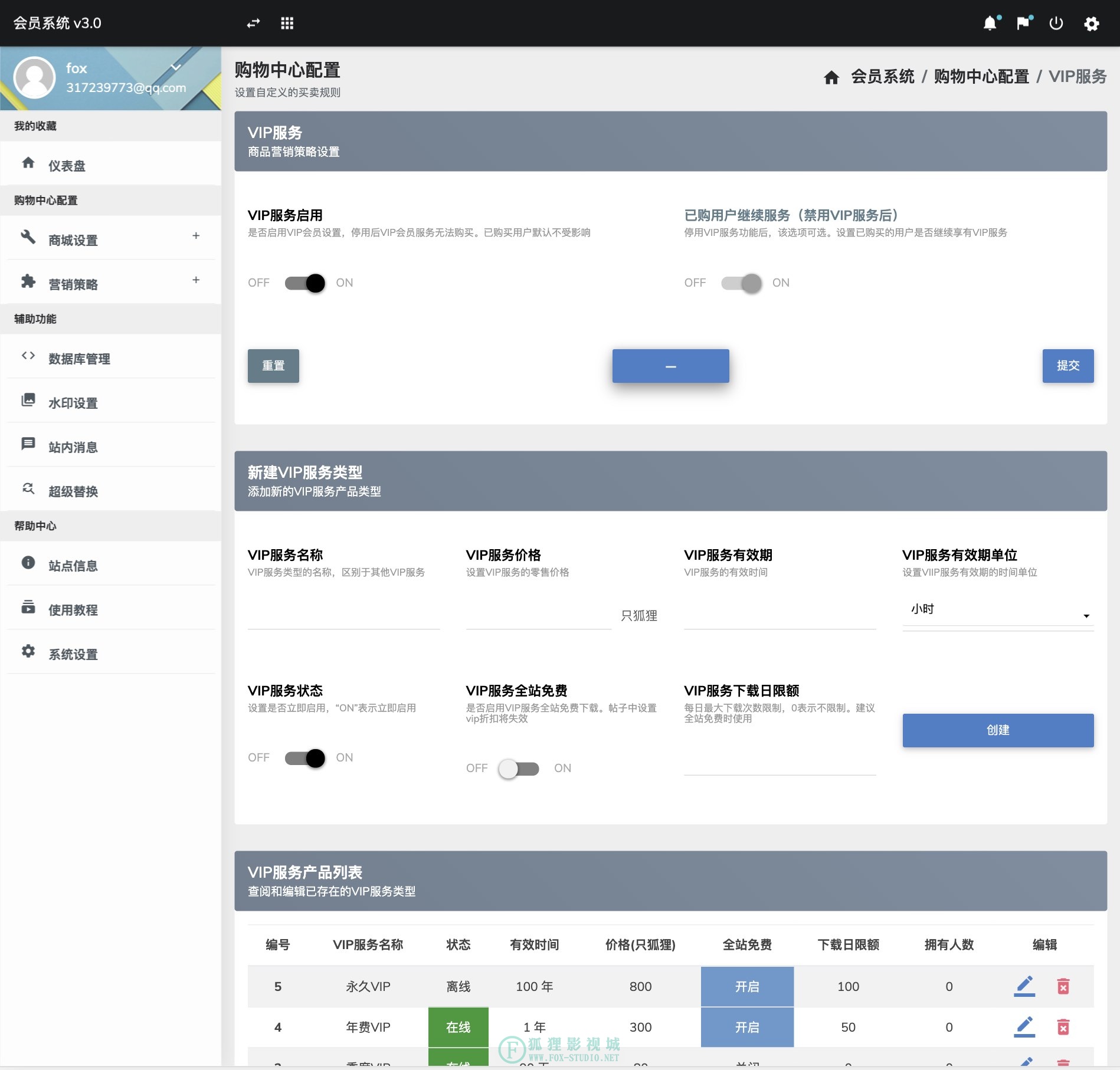The width and height of the screenshot is (1120, 1070).
Task: Click the user avatar image
Action: (34, 78)
